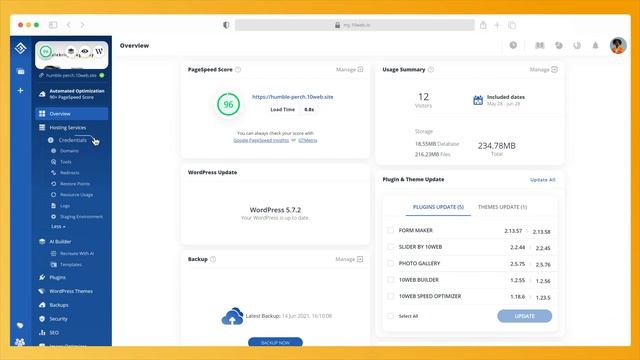Open Templates sidebar item
The width and height of the screenshot is (640, 360).
click(71, 264)
